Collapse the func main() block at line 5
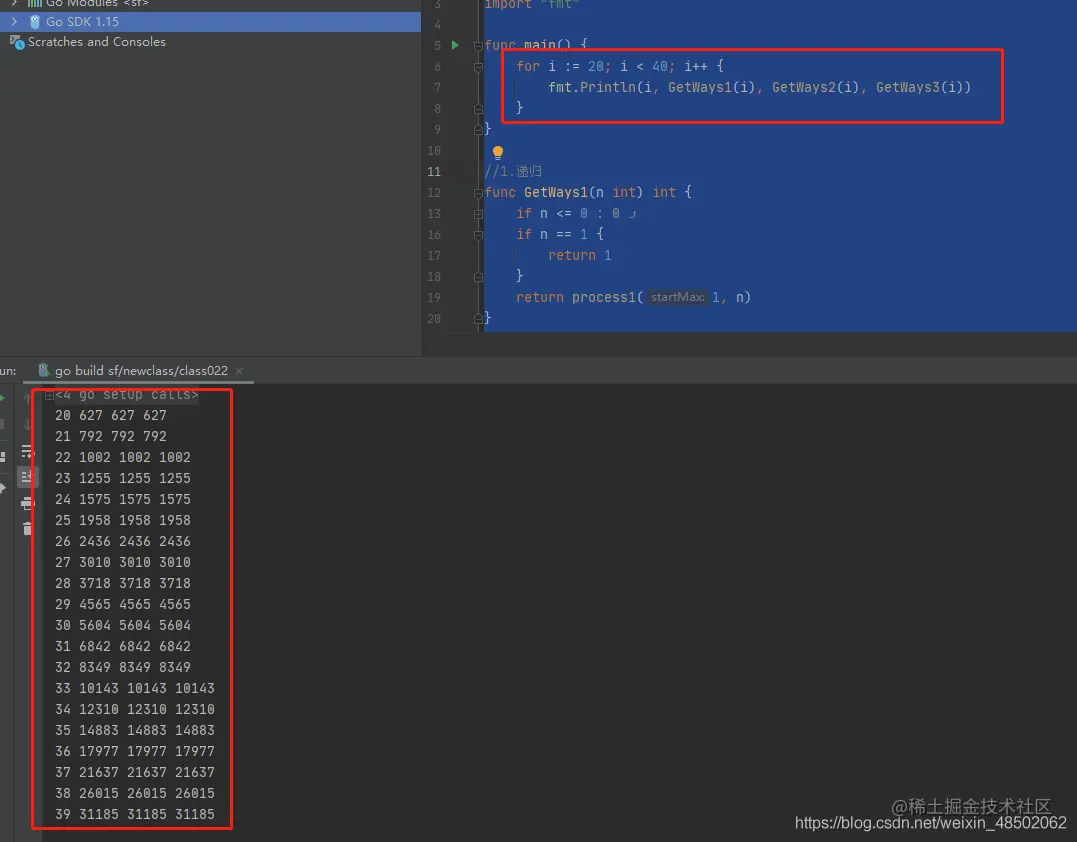Screen dimensions: 1077x842 click(x=478, y=46)
